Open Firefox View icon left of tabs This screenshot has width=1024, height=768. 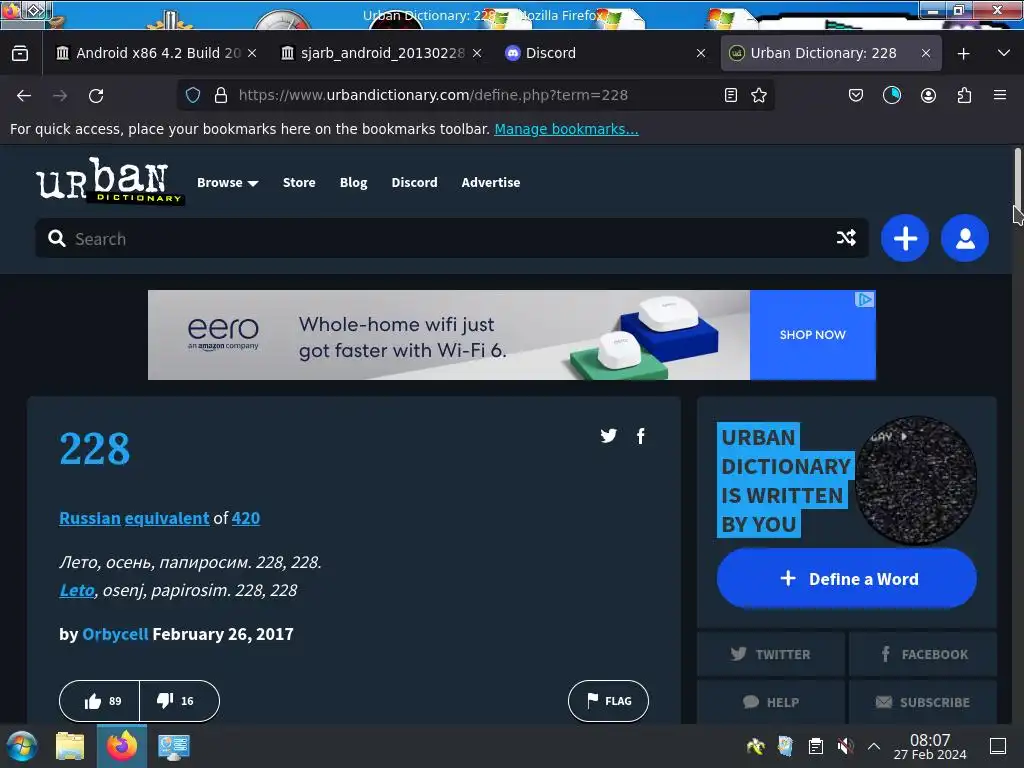20,53
